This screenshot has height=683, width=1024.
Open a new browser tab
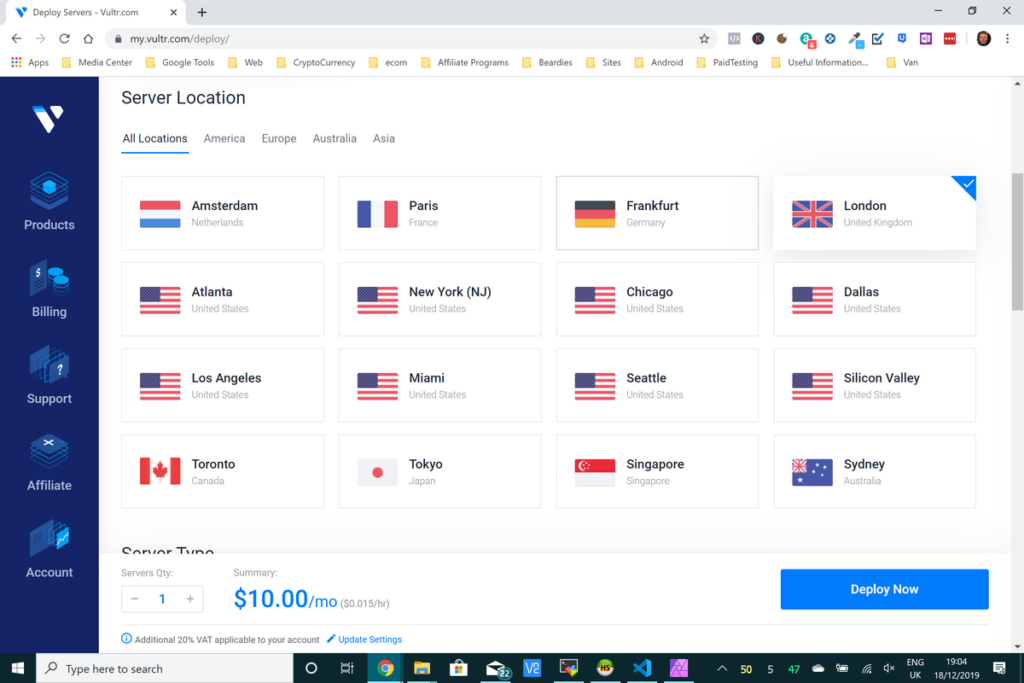coord(202,12)
